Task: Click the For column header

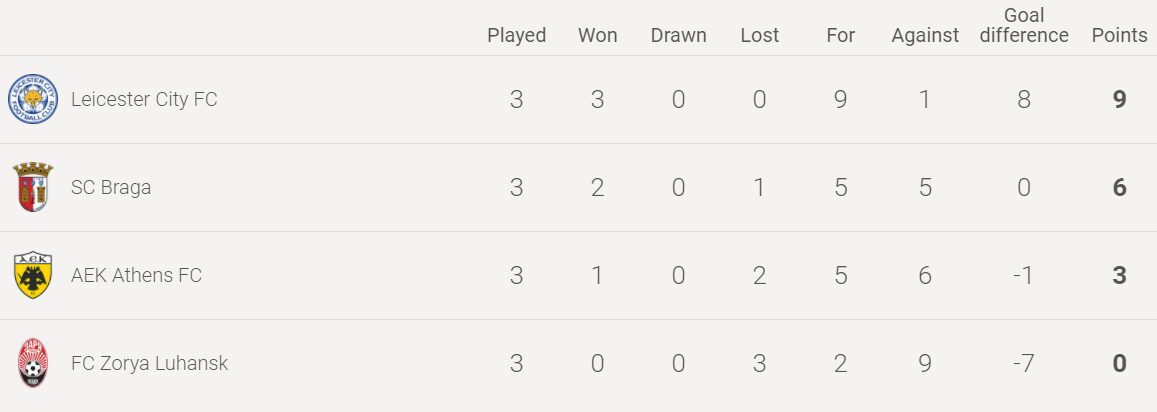Action: pos(840,35)
